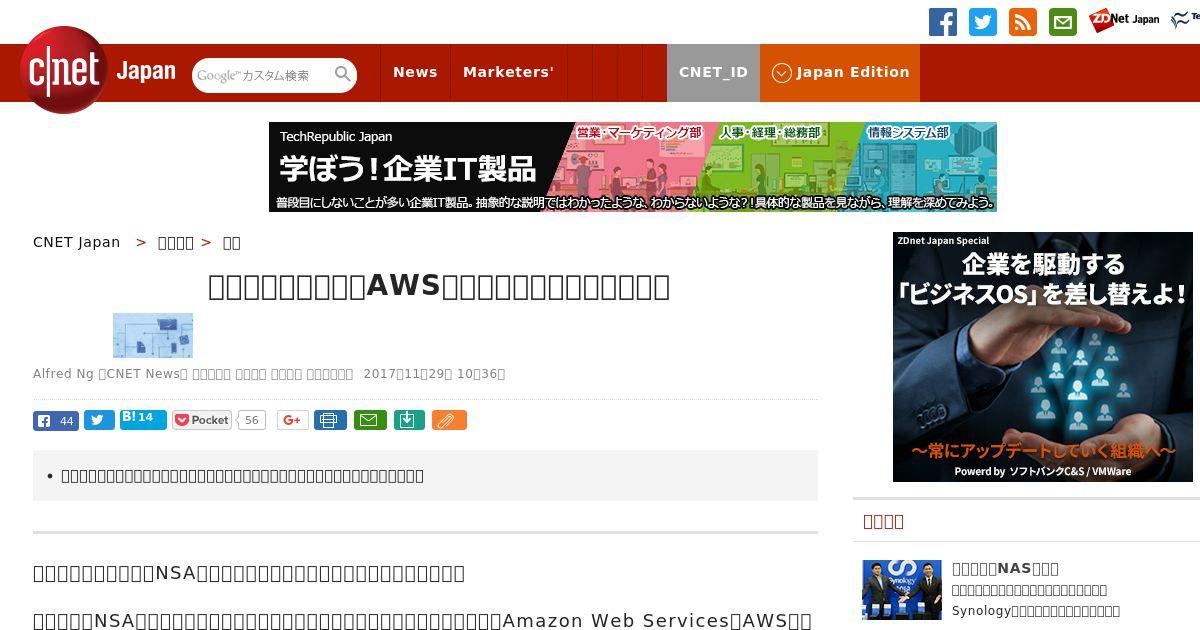Image resolution: width=1200 pixels, height=630 pixels.
Task: Open CNET Japan's Twitter from header icon
Action: 983,22
